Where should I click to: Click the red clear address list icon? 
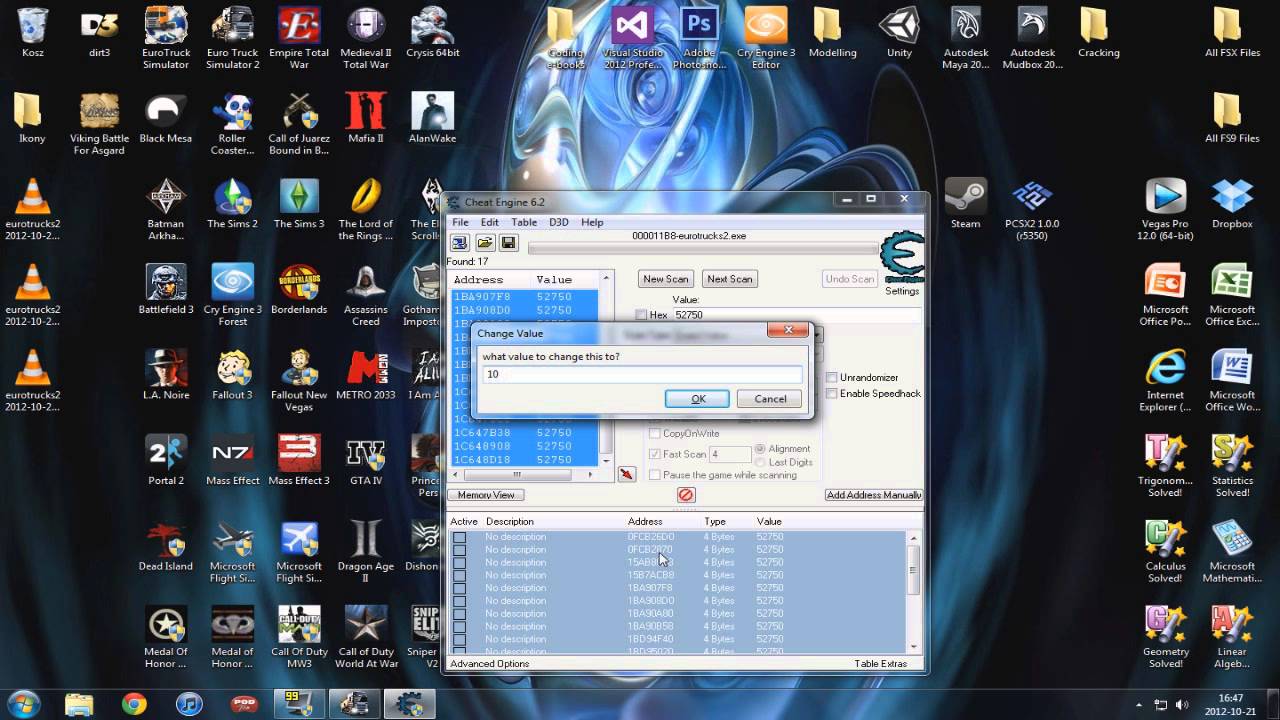pyautogui.click(x=686, y=495)
